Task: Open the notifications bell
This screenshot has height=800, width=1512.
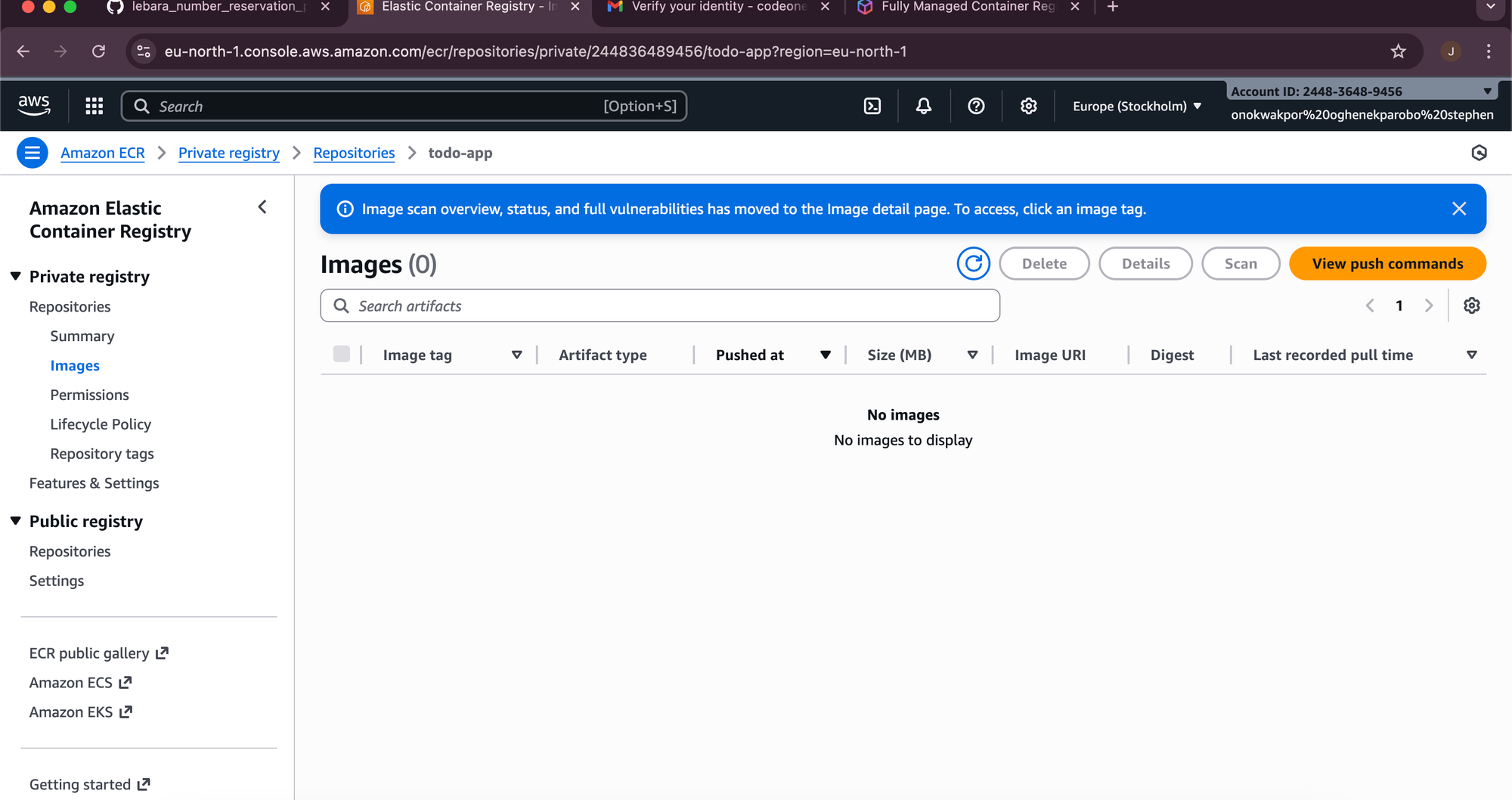Action: (923, 106)
